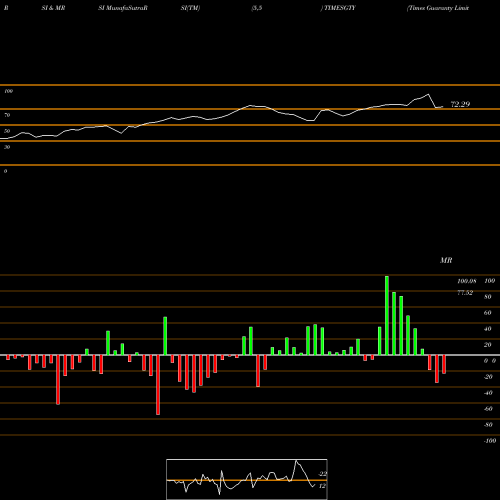Click the 100.98 value in MR panel

tap(467, 281)
